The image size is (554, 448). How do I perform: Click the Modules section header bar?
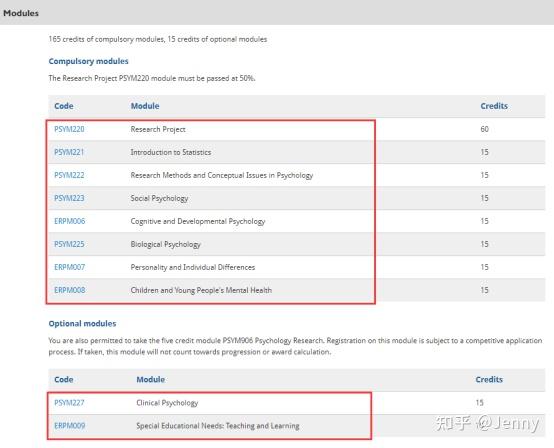pyautogui.click(x=277, y=13)
